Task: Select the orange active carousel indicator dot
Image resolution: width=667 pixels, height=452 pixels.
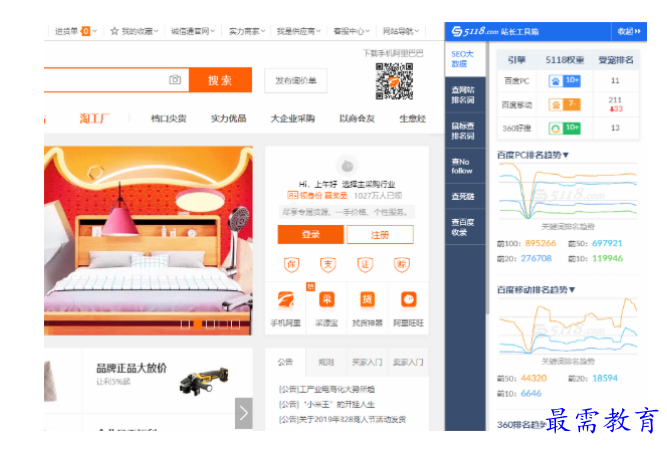Action: [x=198, y=325]
